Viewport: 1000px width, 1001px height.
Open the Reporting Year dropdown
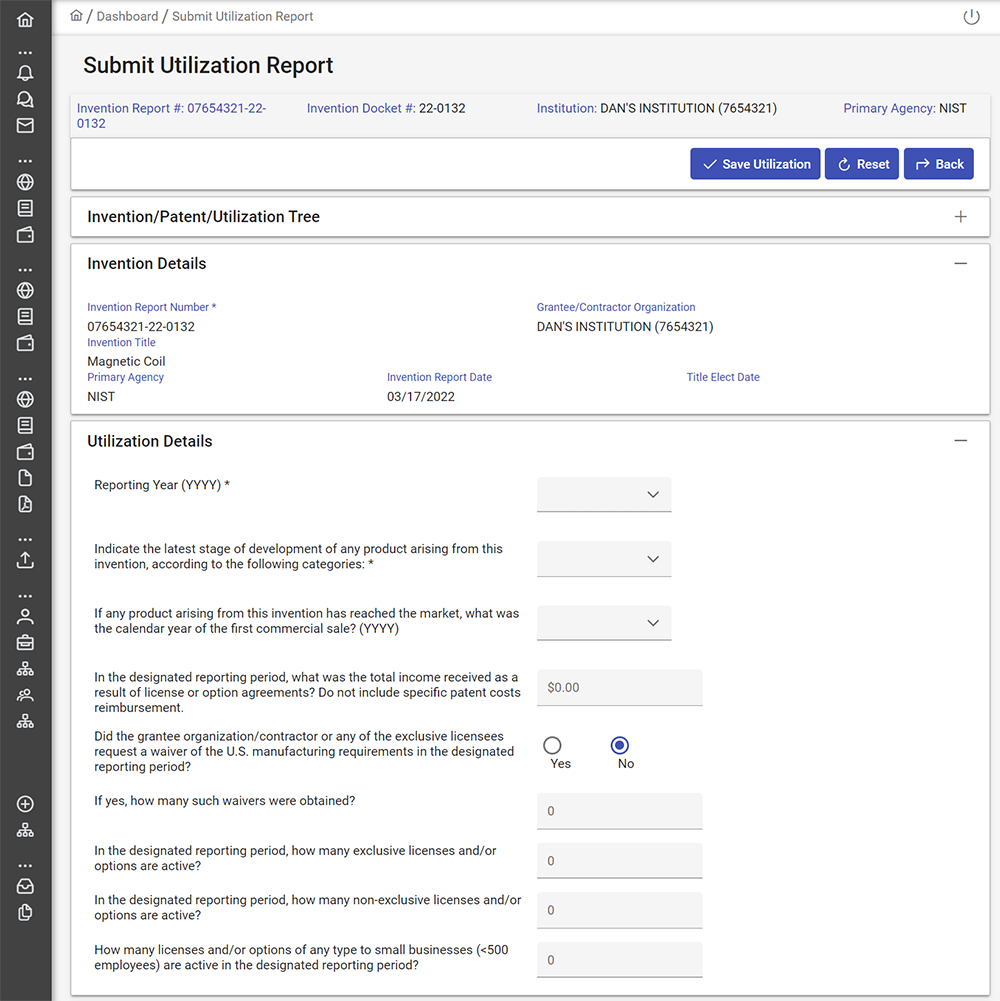(x=604, y=494)
